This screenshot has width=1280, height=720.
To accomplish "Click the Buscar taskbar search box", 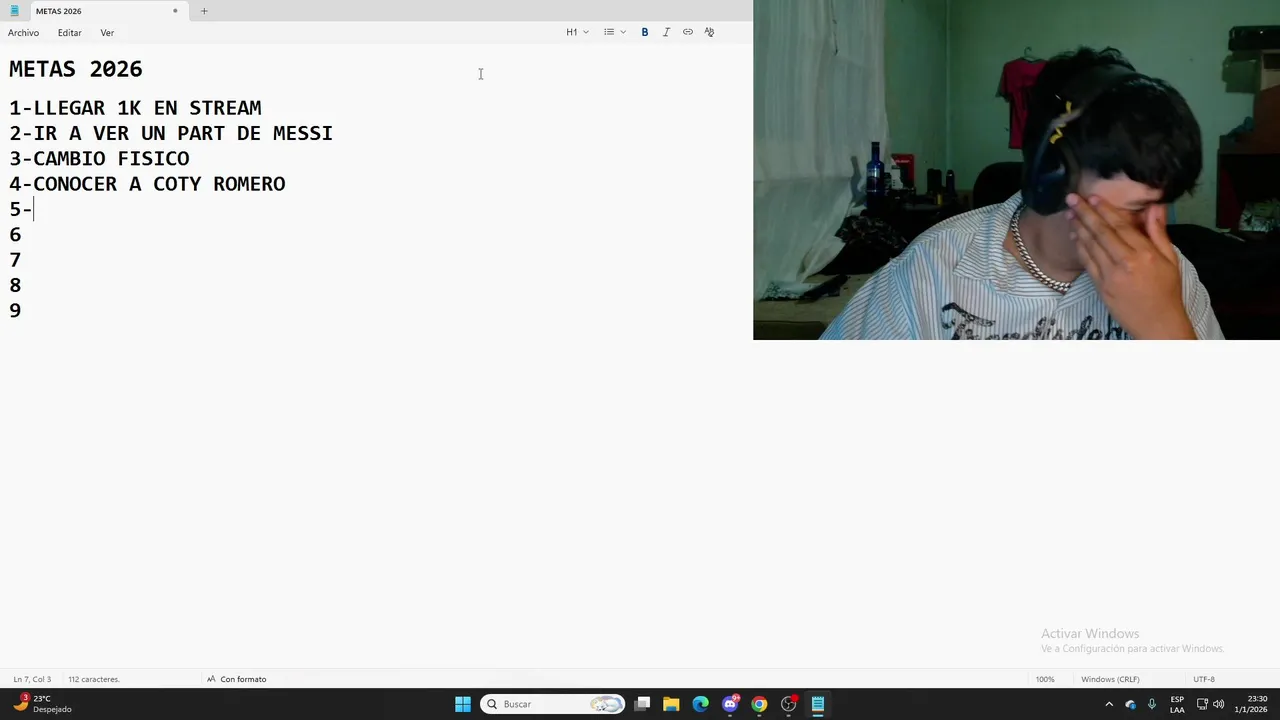I will coord(553,704).
